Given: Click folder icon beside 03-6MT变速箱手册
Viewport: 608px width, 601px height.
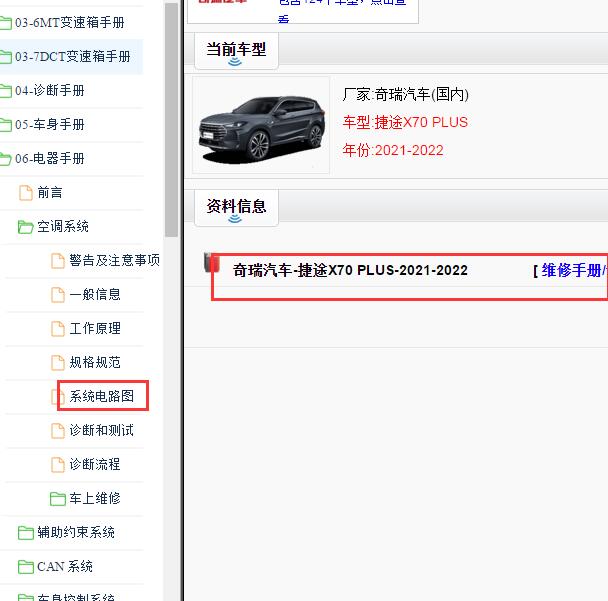Looking at the screenshot, I should (x=5, y=23).
